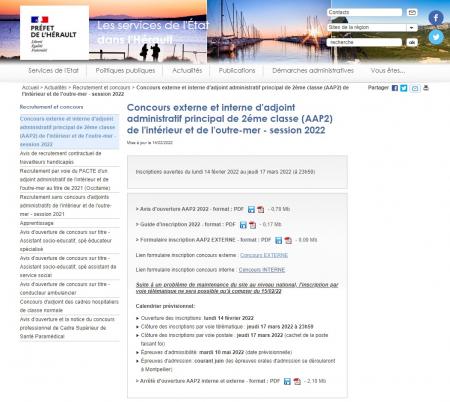Viewport: 450px width, 402px height.
Task: Go to Recrutement et concours breadcrumb link
Action: (x=101, y=88)
